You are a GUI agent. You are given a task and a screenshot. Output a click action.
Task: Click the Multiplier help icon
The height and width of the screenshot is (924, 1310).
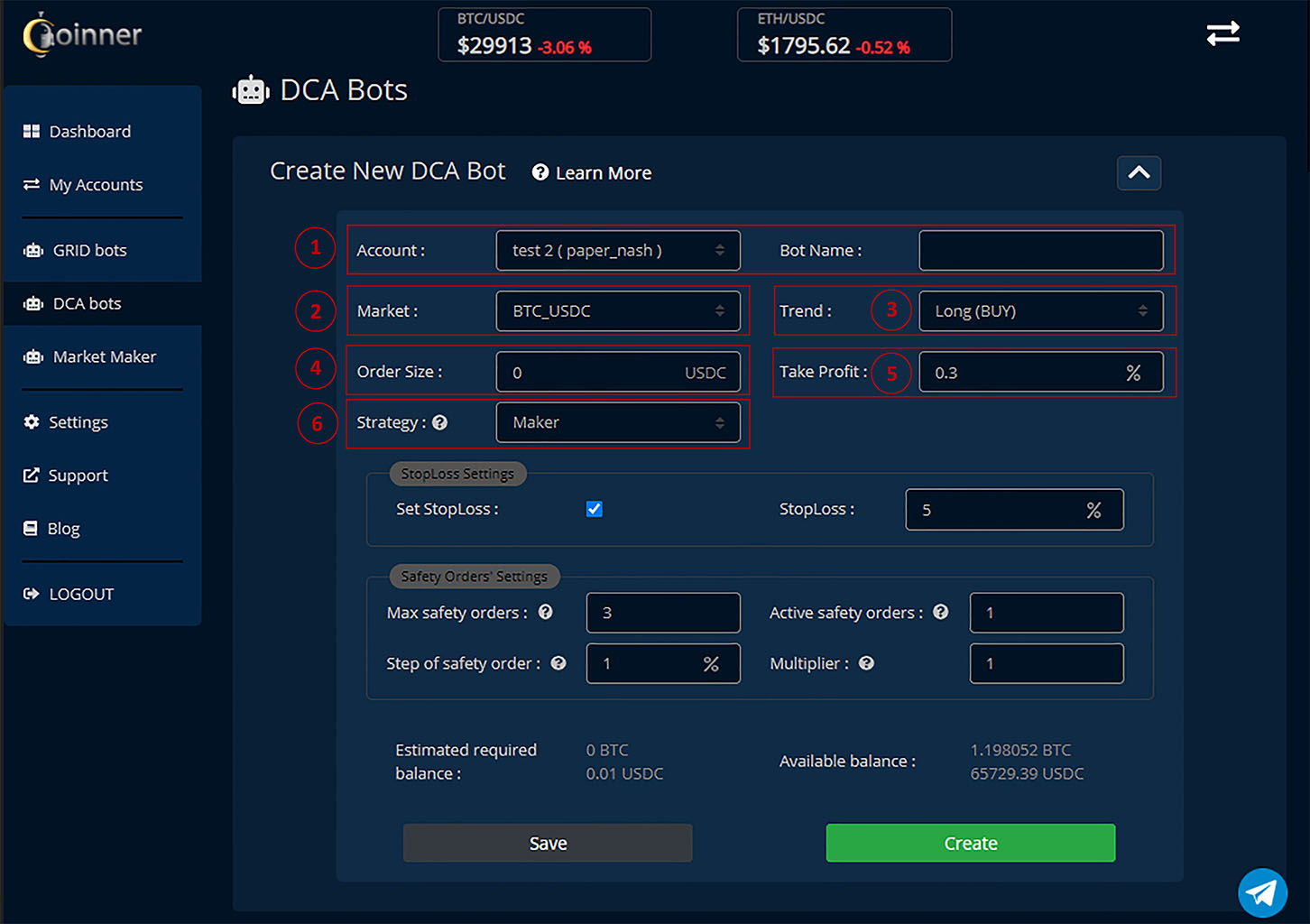click(x=866, y=663)
